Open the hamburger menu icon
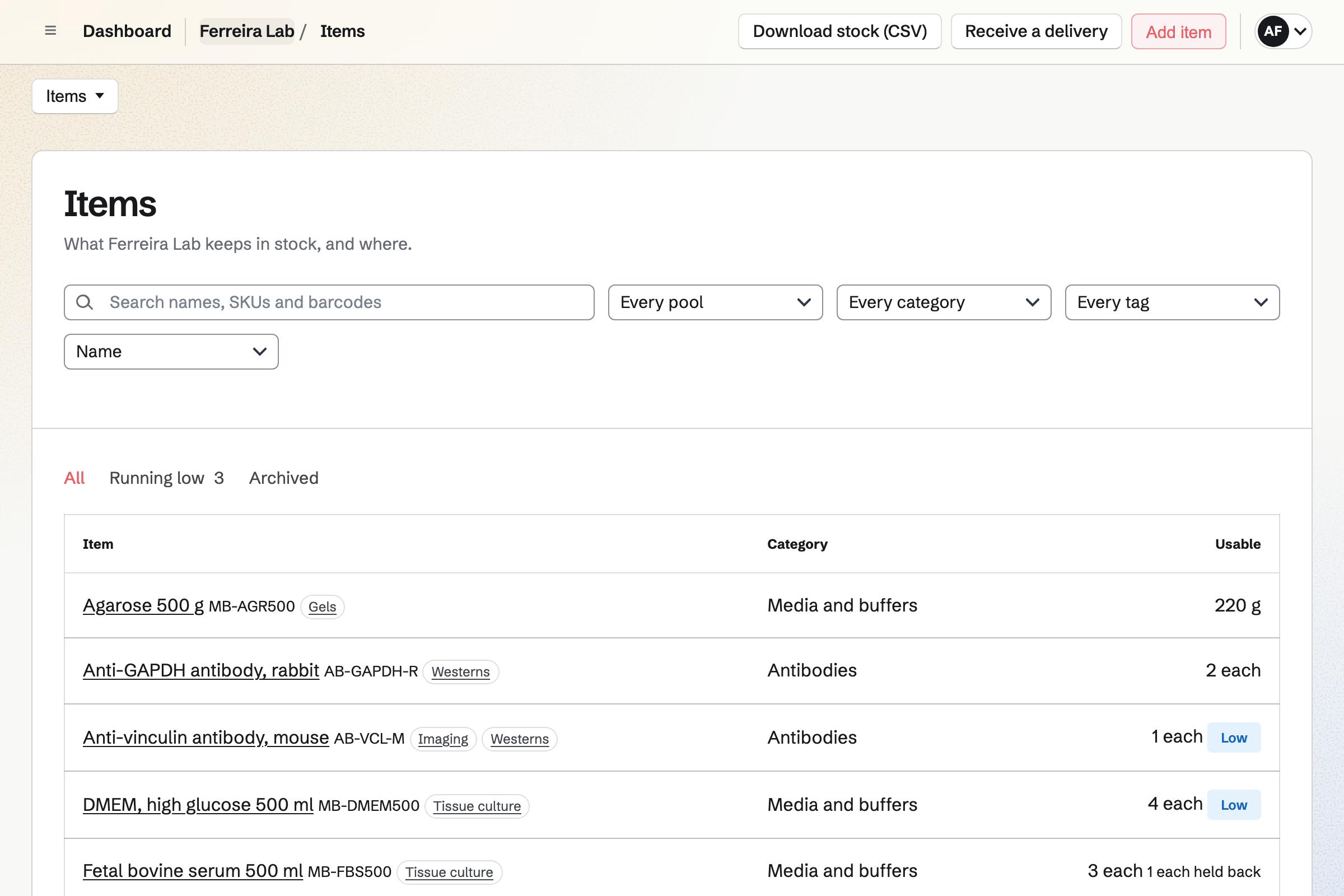 tap(50, 31)
